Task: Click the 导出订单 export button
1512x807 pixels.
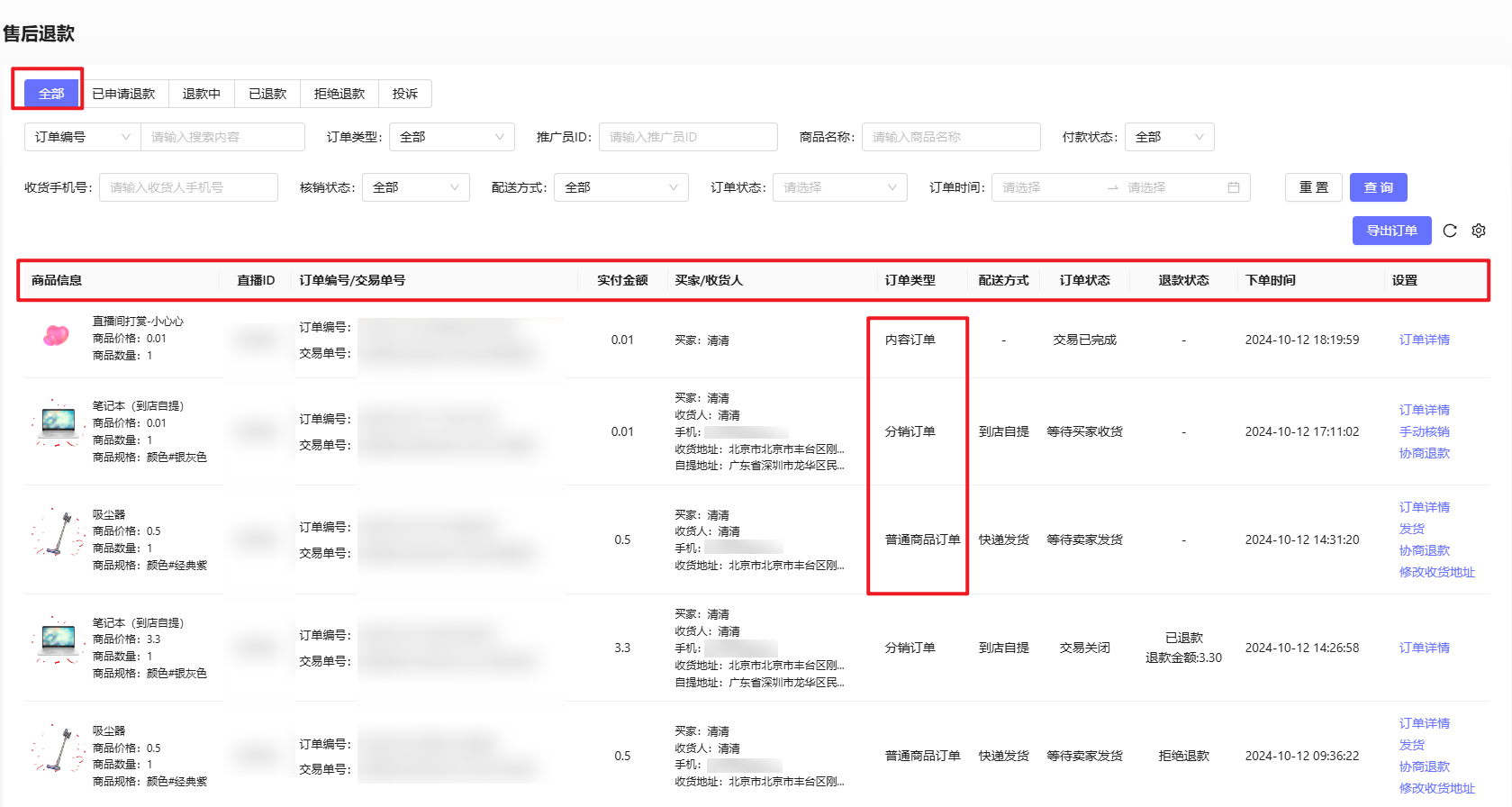Action: pos(1391,231)
